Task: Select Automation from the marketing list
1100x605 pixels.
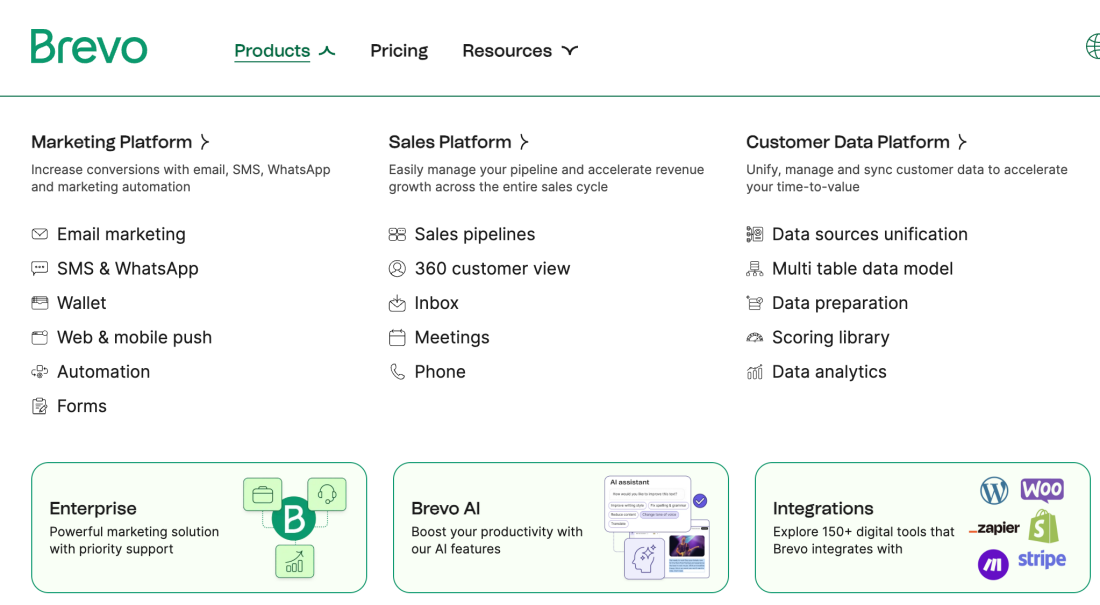Action: pos(103,372)
